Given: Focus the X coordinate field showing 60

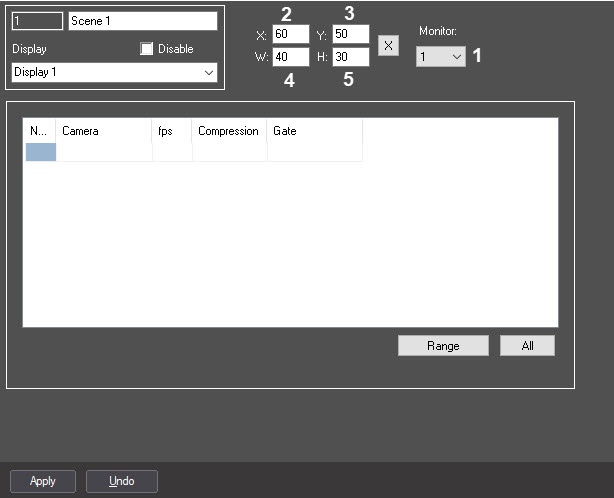Looking at the screenshot, I should pos(291,34).
